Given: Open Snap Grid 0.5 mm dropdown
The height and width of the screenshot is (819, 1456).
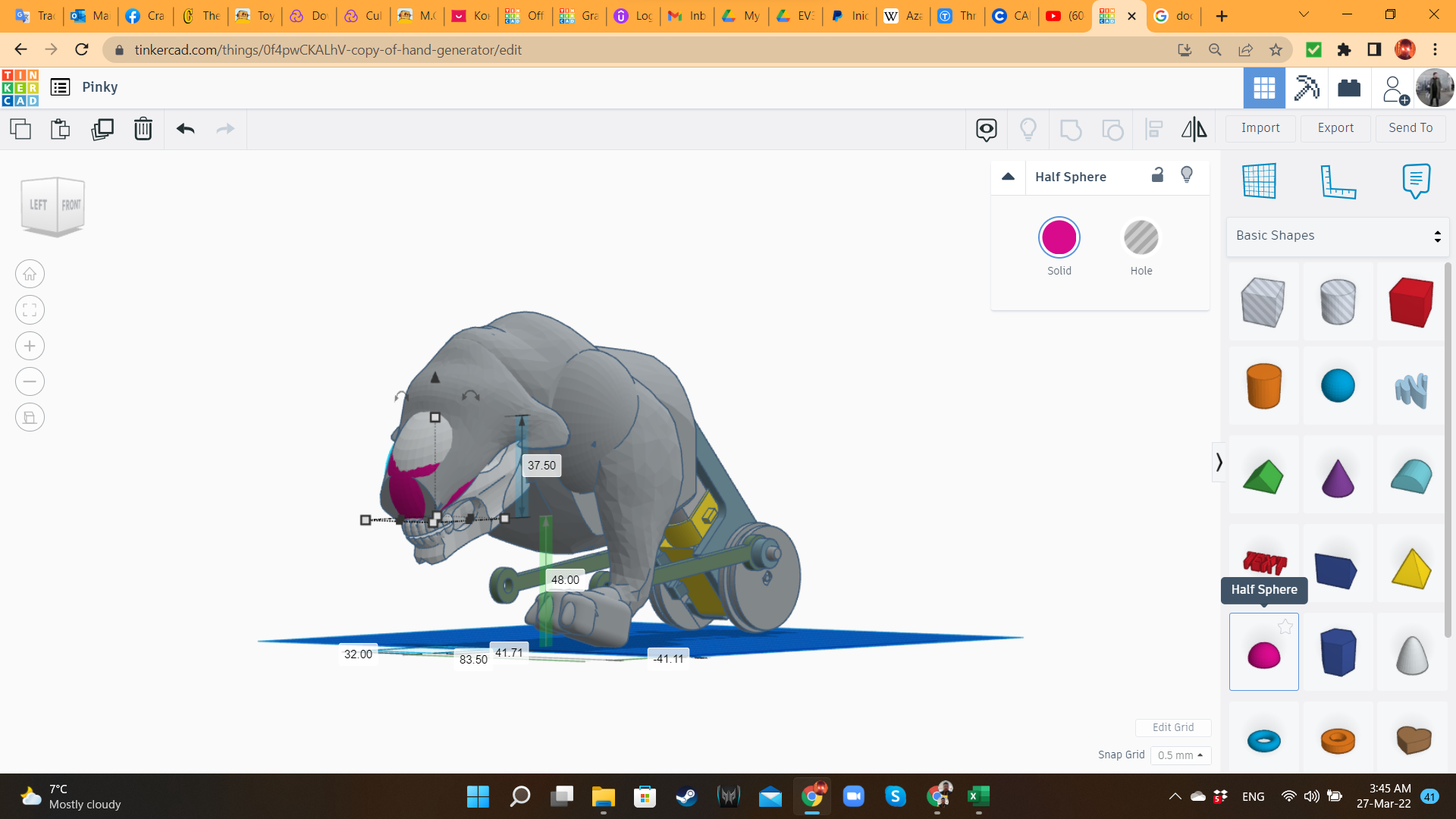Looking at the screenshot, I should click(1180, 755).
